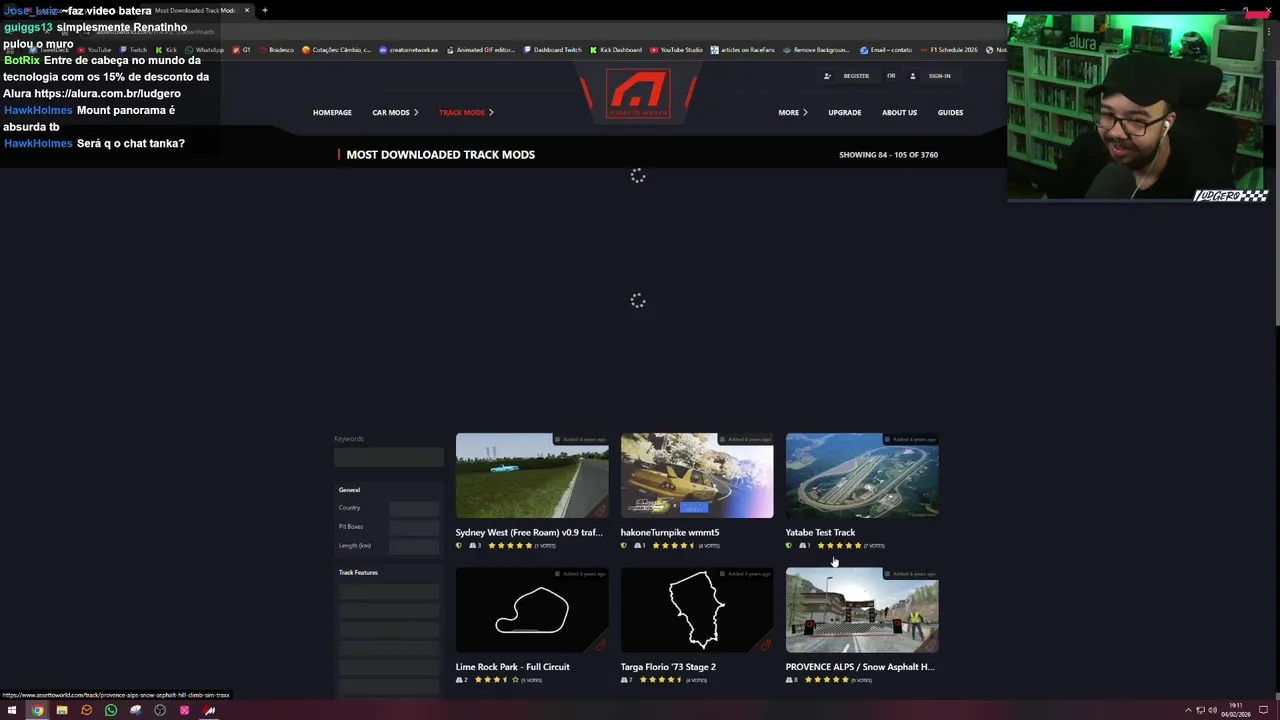Screen dimensions: 1280x720
Task: Click the Lime Rock Park - Full Circuit title
Action: (512, 667)
